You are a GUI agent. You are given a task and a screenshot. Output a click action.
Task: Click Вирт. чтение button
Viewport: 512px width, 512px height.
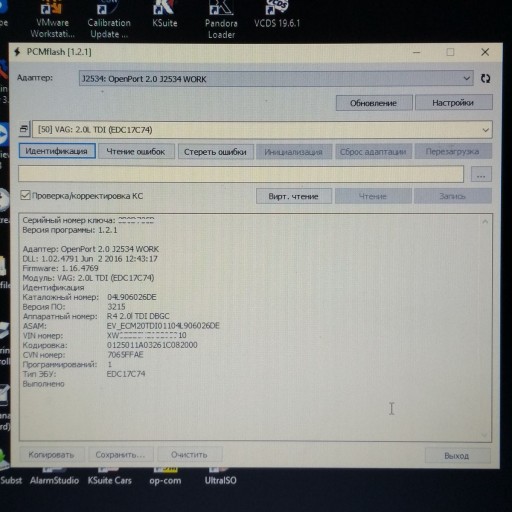[x=294, y=196]
